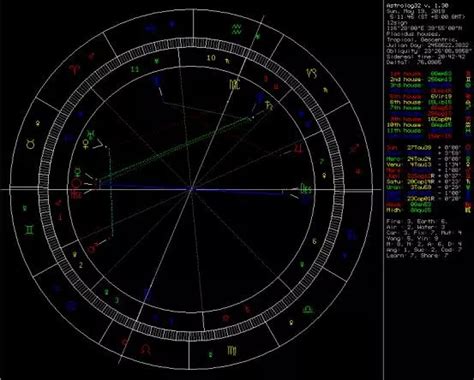The width and height of the screenshot is (474, 380).
Task: Click the red Mars planet symbol
Action: (93, 247)
